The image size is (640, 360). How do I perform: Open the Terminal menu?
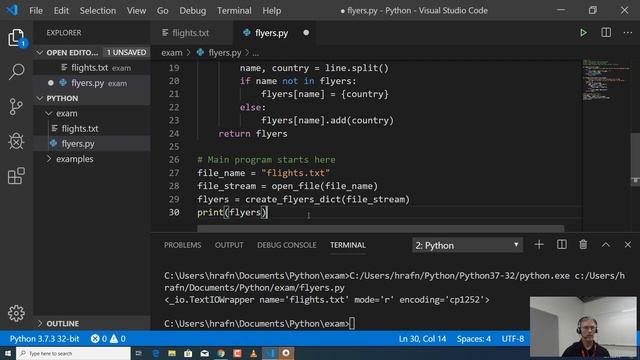click(234, 10)
